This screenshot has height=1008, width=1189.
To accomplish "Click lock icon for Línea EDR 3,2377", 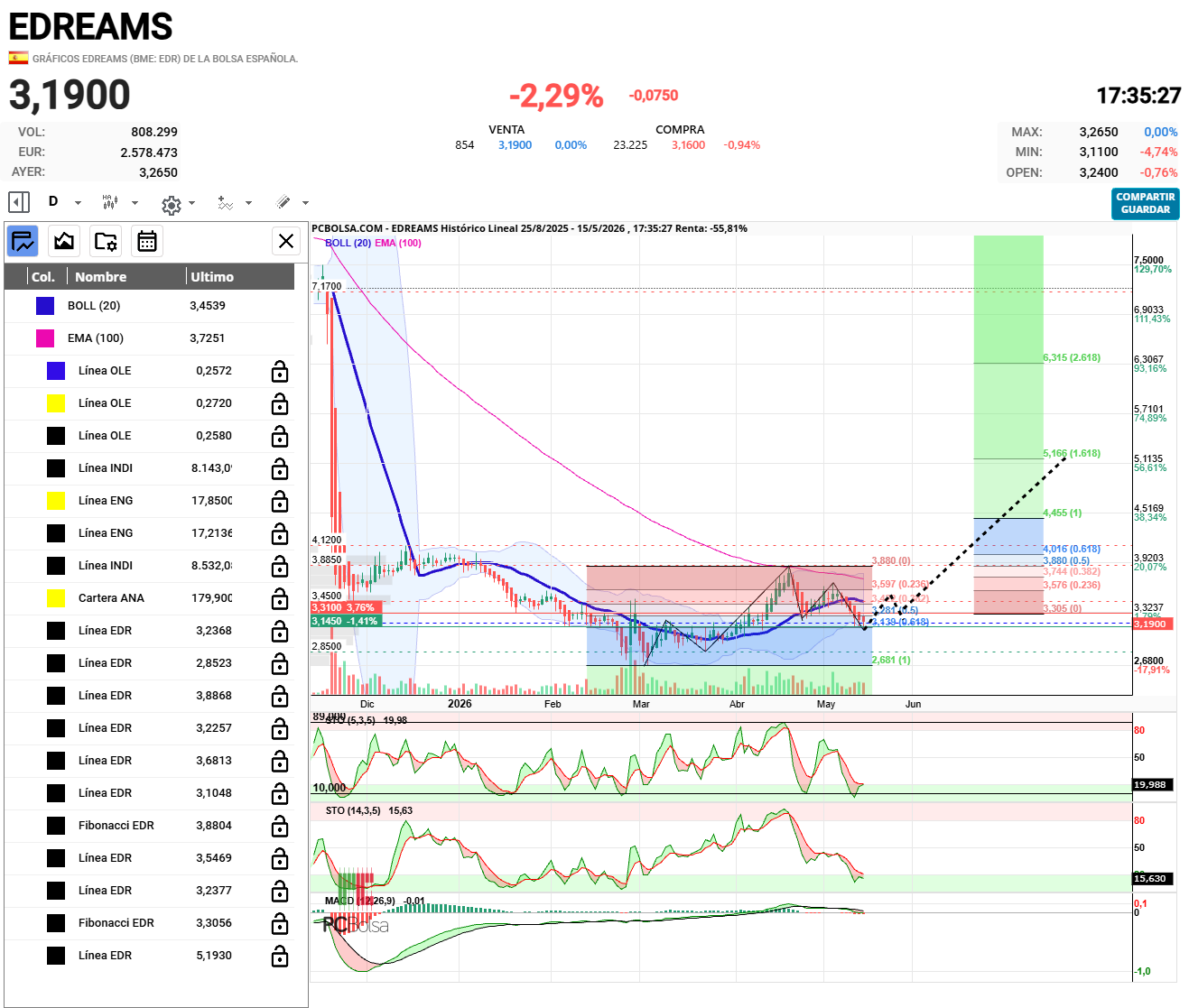I will pyautogui.click(x=280, y=891).
